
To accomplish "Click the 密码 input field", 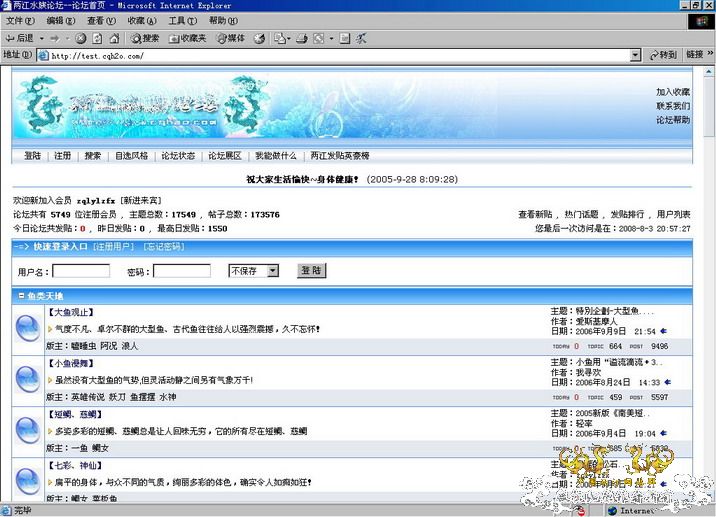I will [x=182, y=271].
